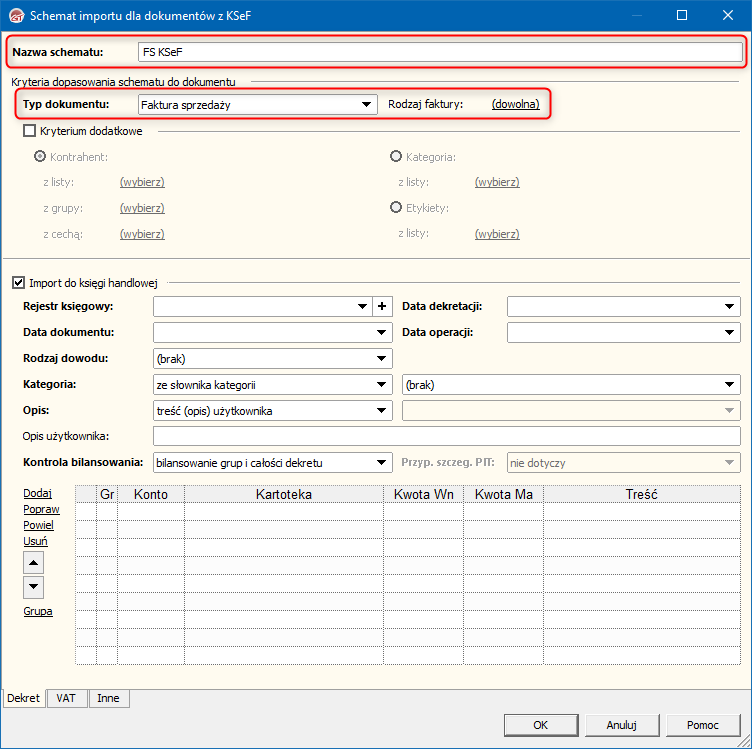Click the move up arrow button
This screenshot has height=749, width=752.
click(x=34, y=562)
